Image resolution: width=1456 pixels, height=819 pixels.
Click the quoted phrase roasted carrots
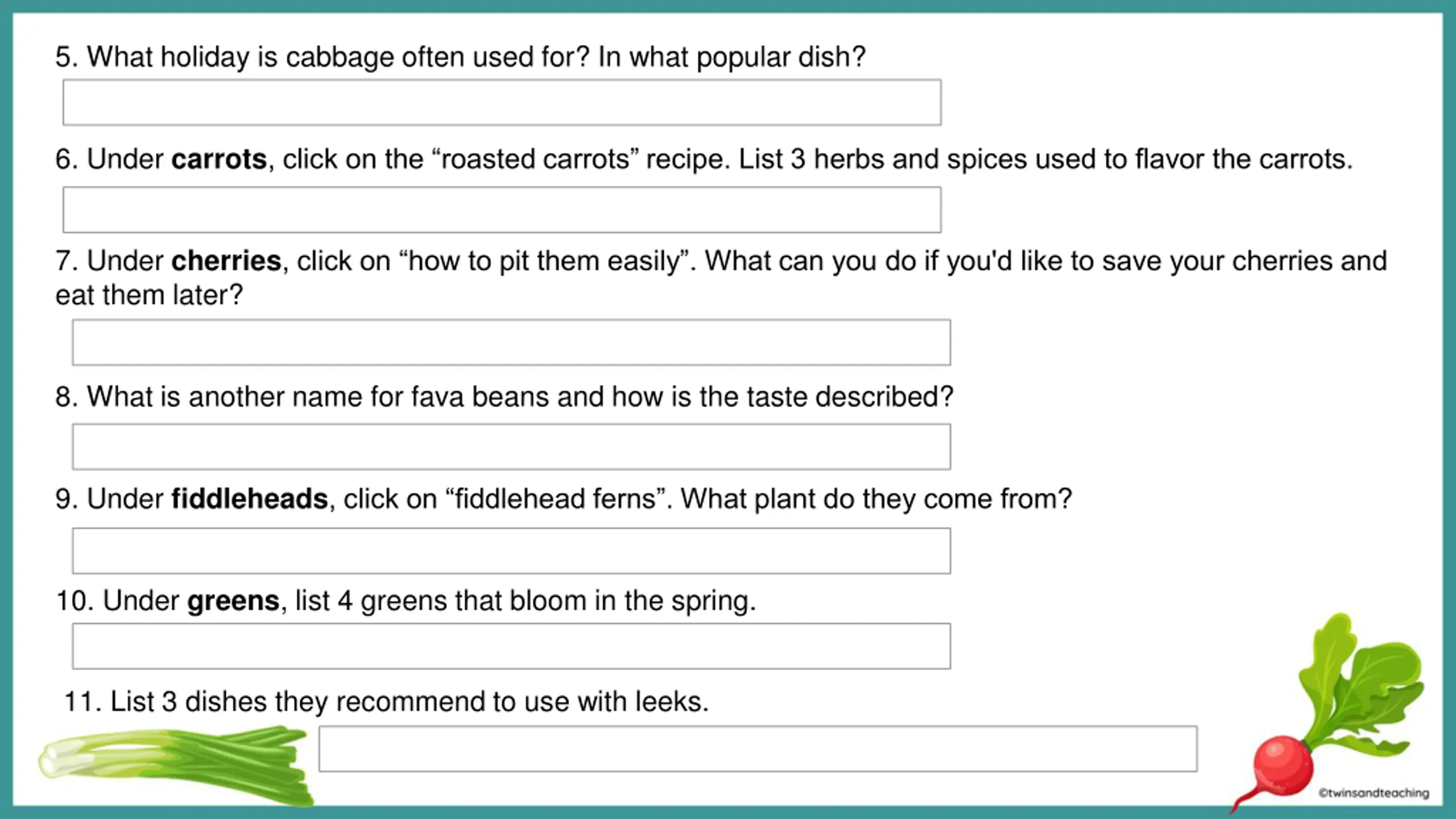coord(536,159)
